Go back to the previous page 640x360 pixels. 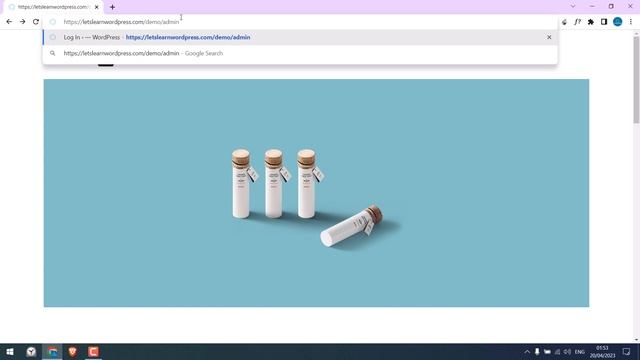pos(9,22)
